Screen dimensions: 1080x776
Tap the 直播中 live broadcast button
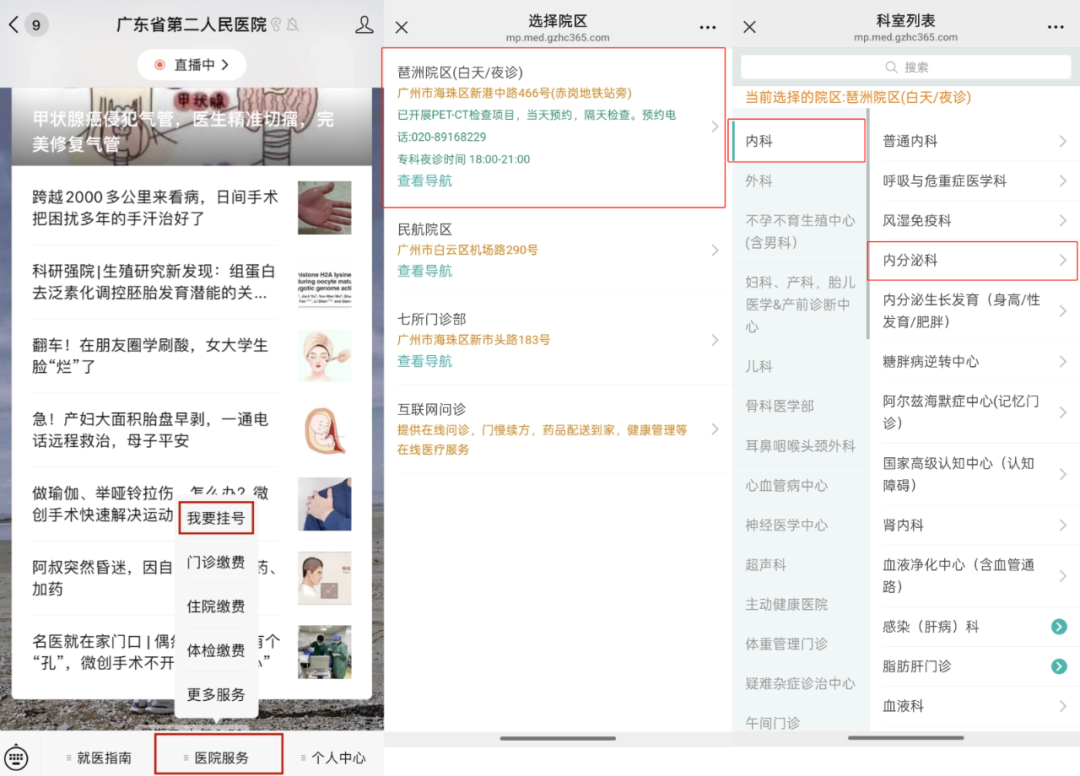pos(192,65)
